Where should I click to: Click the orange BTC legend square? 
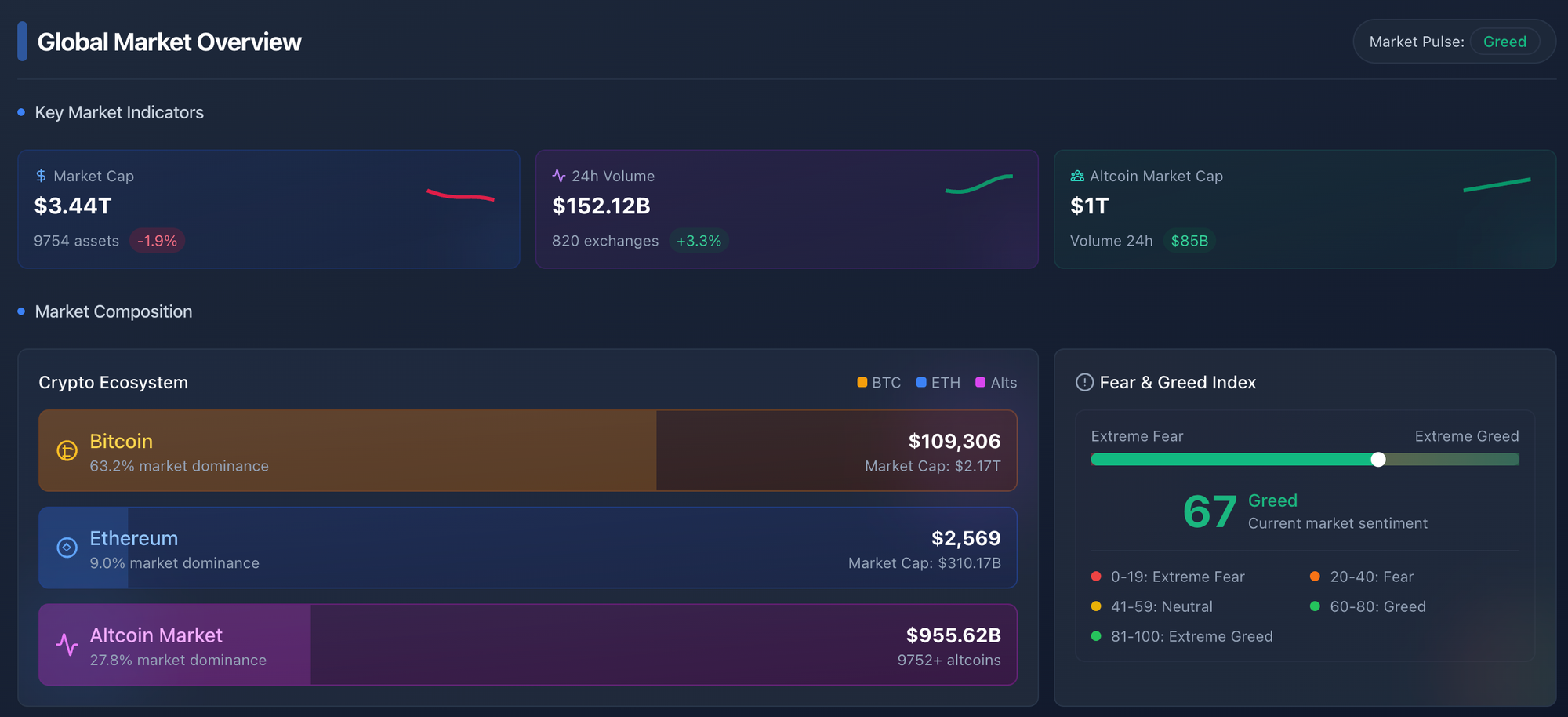pos(862,382)
